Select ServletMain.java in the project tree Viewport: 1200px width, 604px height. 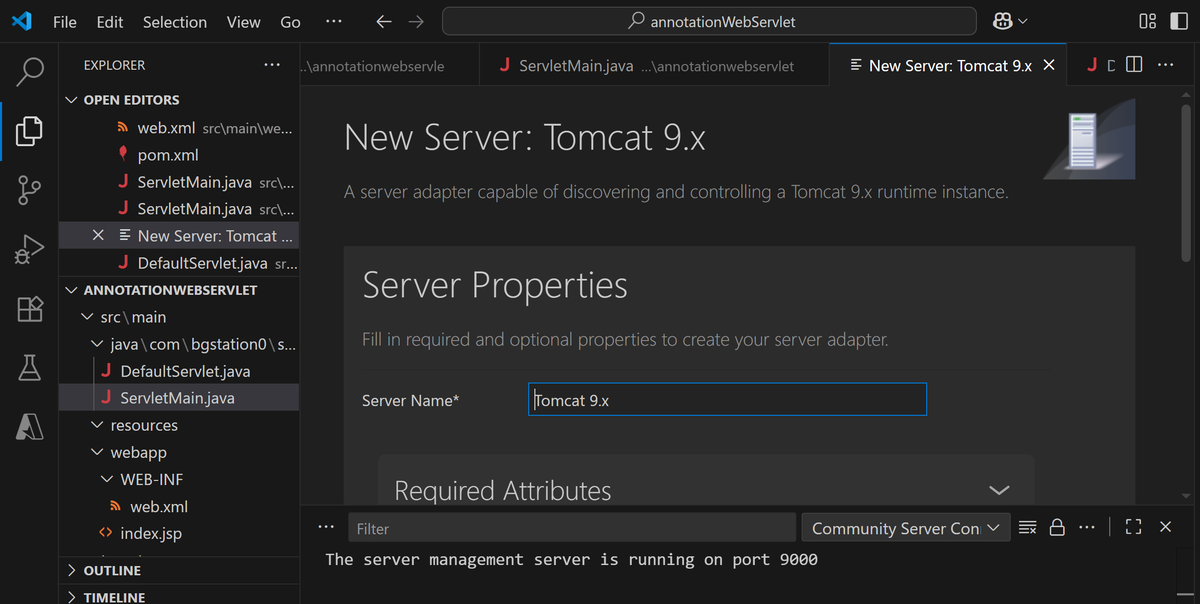[x=179, y=398]
